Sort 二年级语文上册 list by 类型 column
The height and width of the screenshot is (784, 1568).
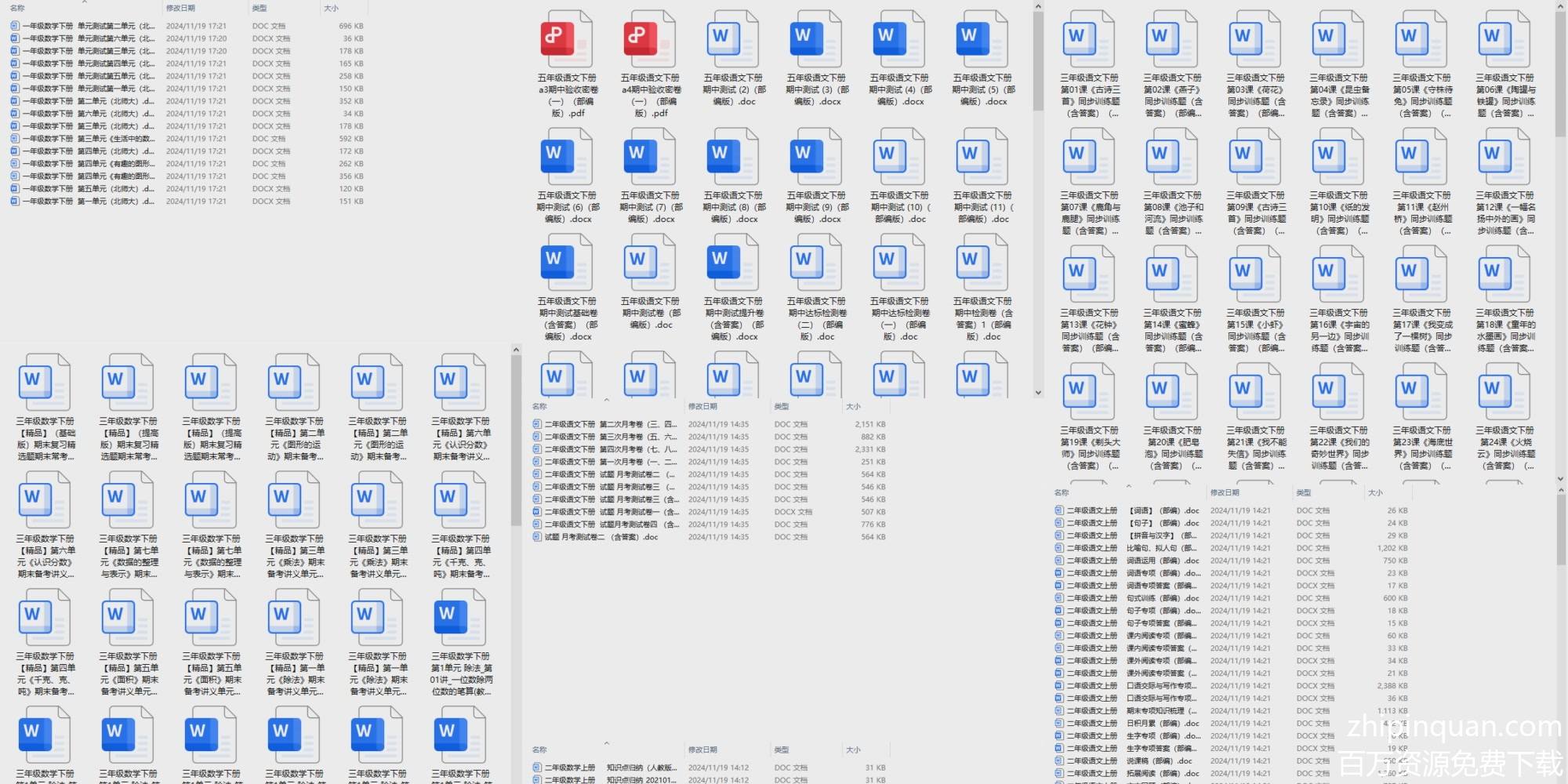[x=1304, y=492]
